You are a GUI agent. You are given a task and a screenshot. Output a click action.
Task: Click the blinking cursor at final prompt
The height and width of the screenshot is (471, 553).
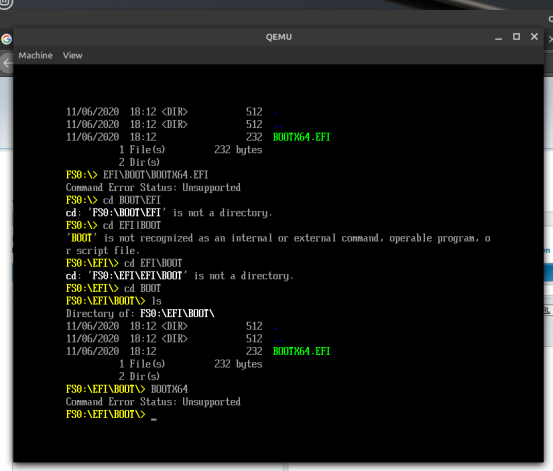[154, 419]
